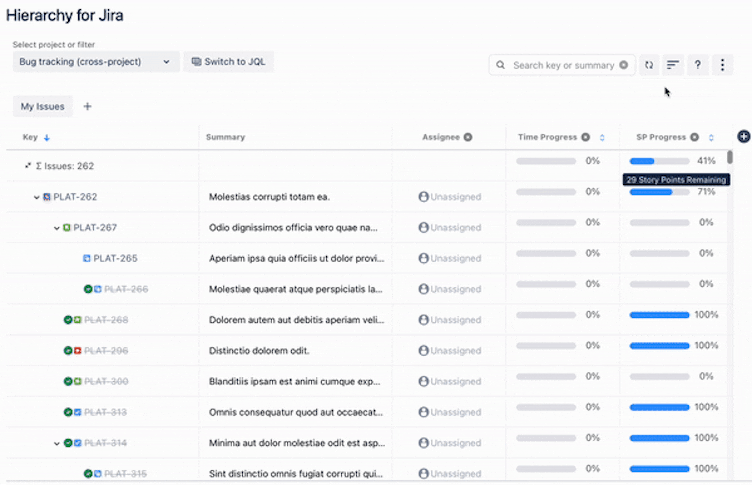Open issue PLAT-262 link

click(x=75, y=197)
